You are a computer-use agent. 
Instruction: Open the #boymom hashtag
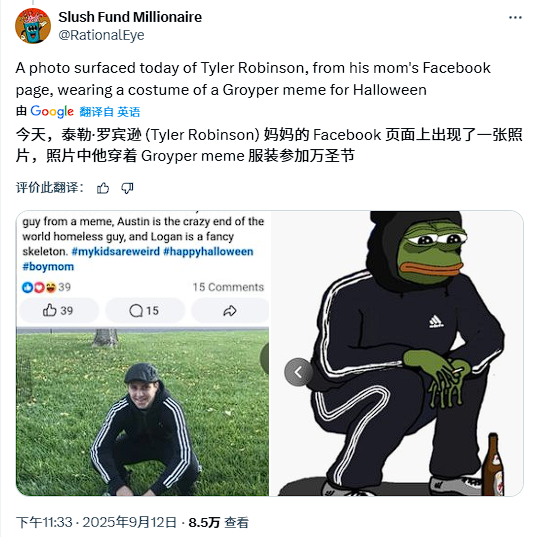pyautogui.click(x=48, y=266)
